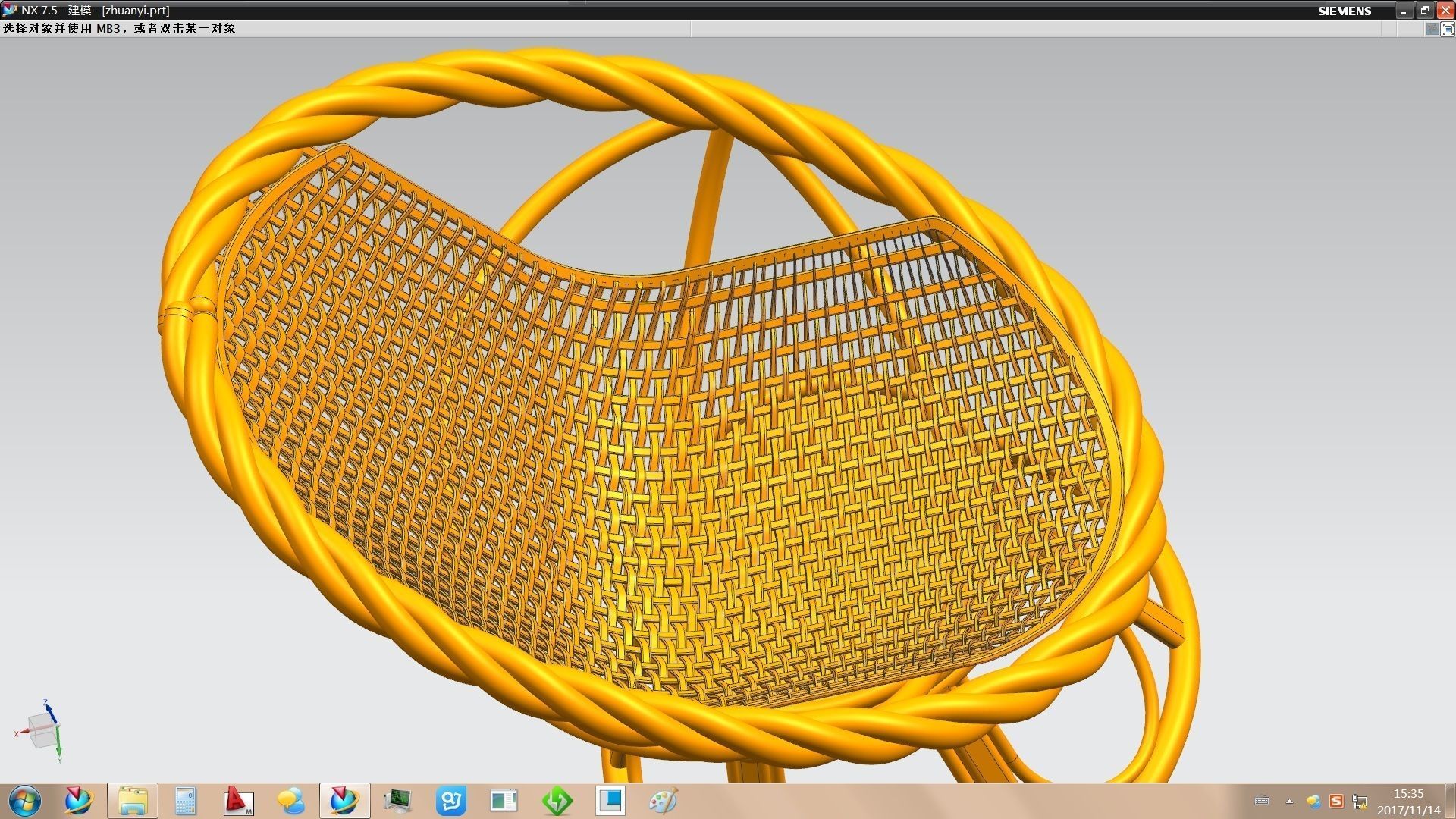Open the chat bubbles messenger taskbar icon

click(291, 801)
